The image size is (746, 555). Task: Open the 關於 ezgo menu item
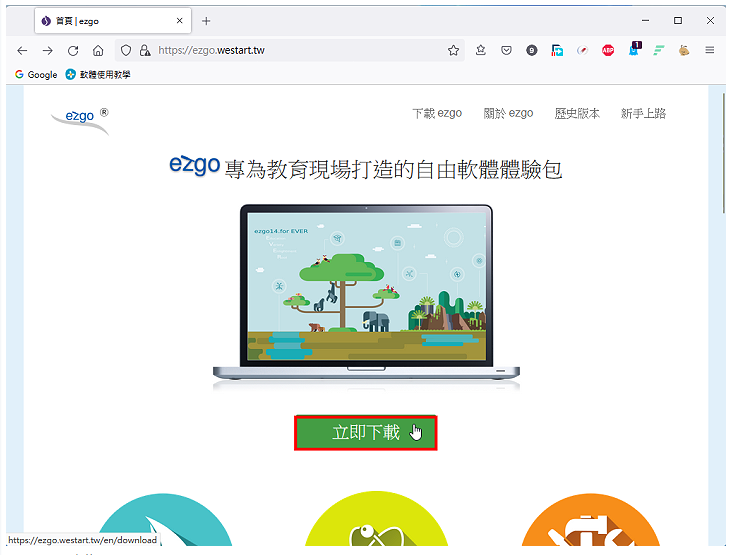click(x=508, y=113)
